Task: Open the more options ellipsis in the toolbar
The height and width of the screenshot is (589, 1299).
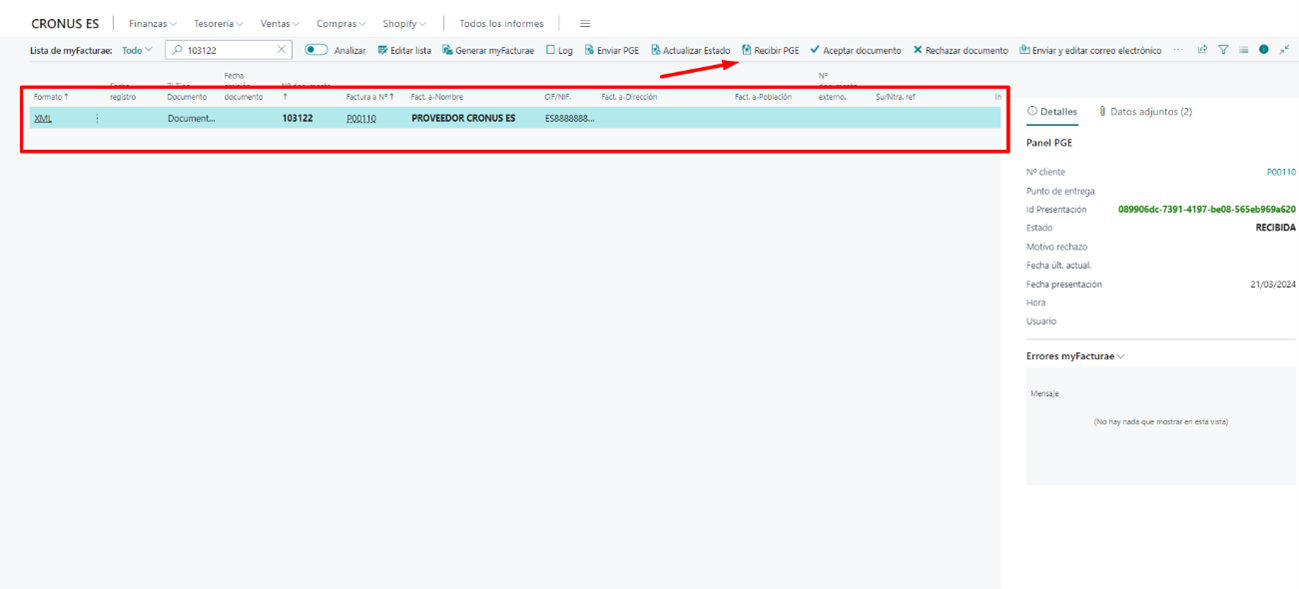Action: pos(1178,50)
